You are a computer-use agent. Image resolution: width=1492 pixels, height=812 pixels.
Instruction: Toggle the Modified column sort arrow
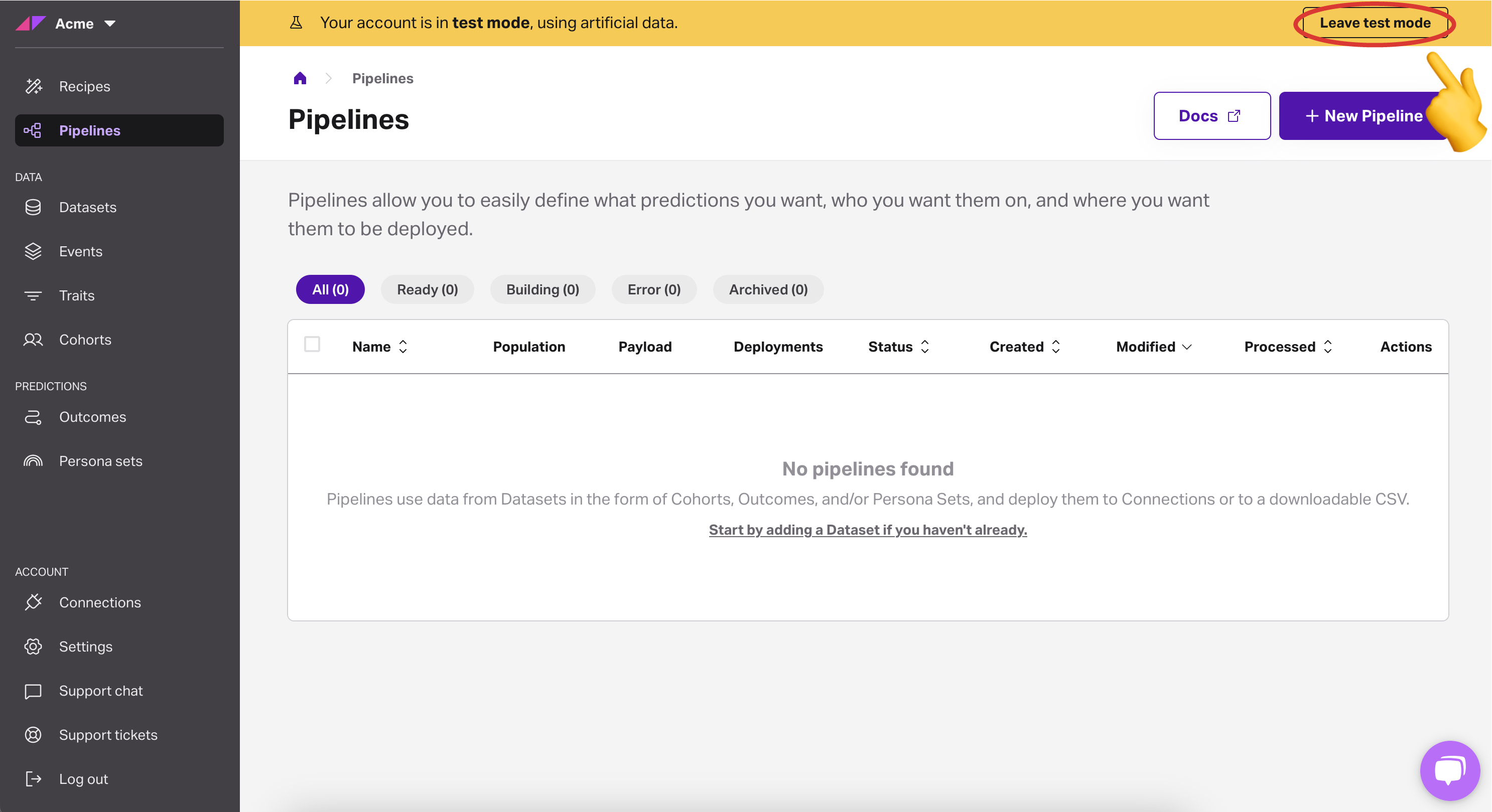click(x=1187, y=347)
